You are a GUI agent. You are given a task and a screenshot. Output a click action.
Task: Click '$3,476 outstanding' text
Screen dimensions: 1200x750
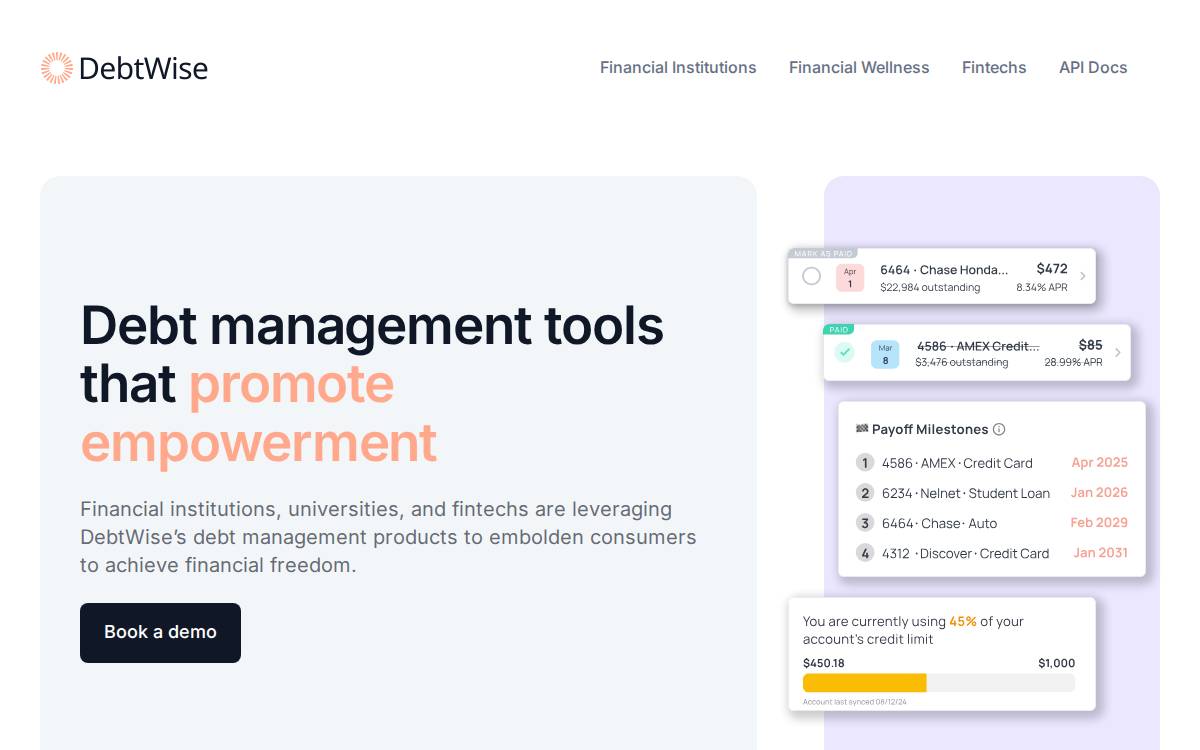click(x=962, y=362)
